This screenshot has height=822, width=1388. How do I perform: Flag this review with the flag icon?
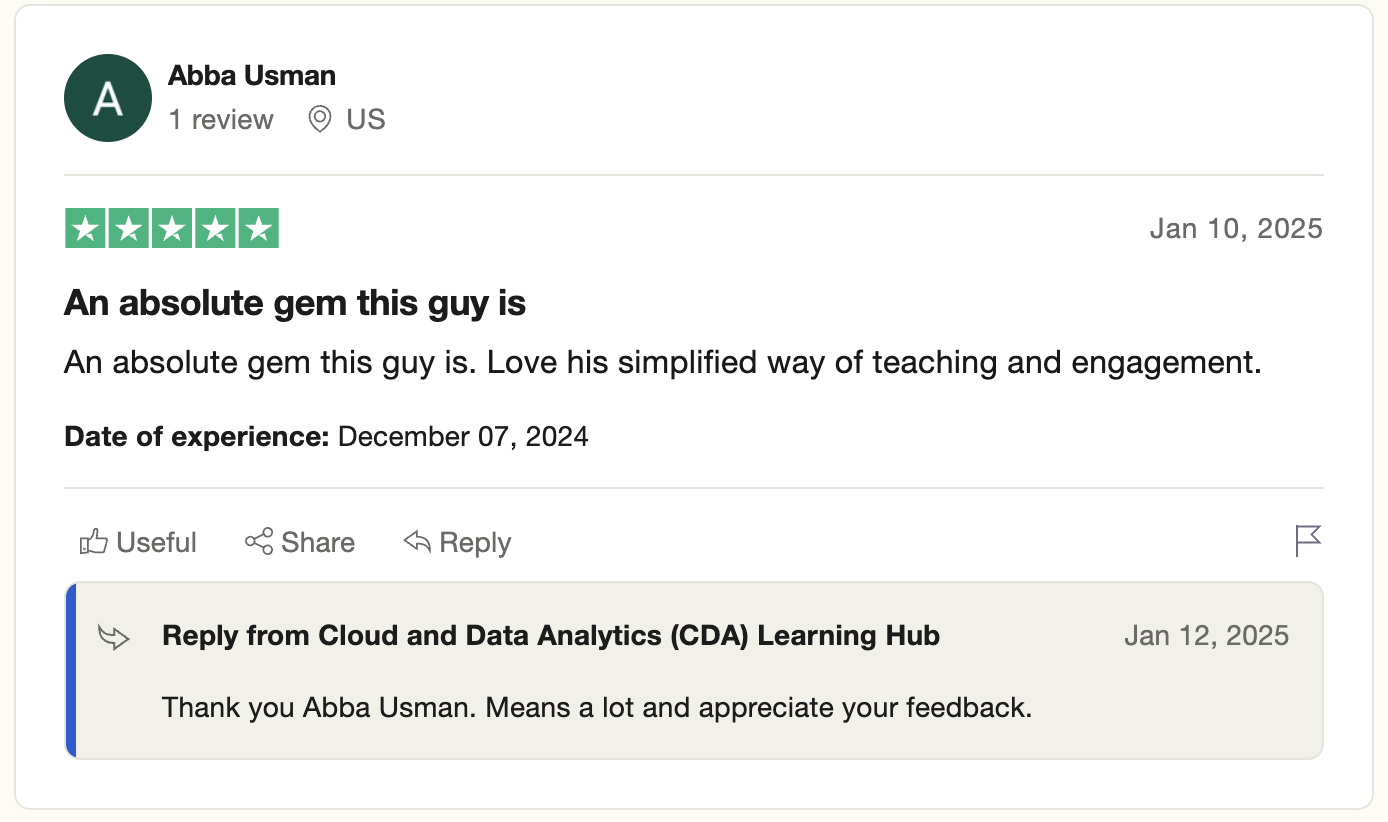(x=1308, y=541)
